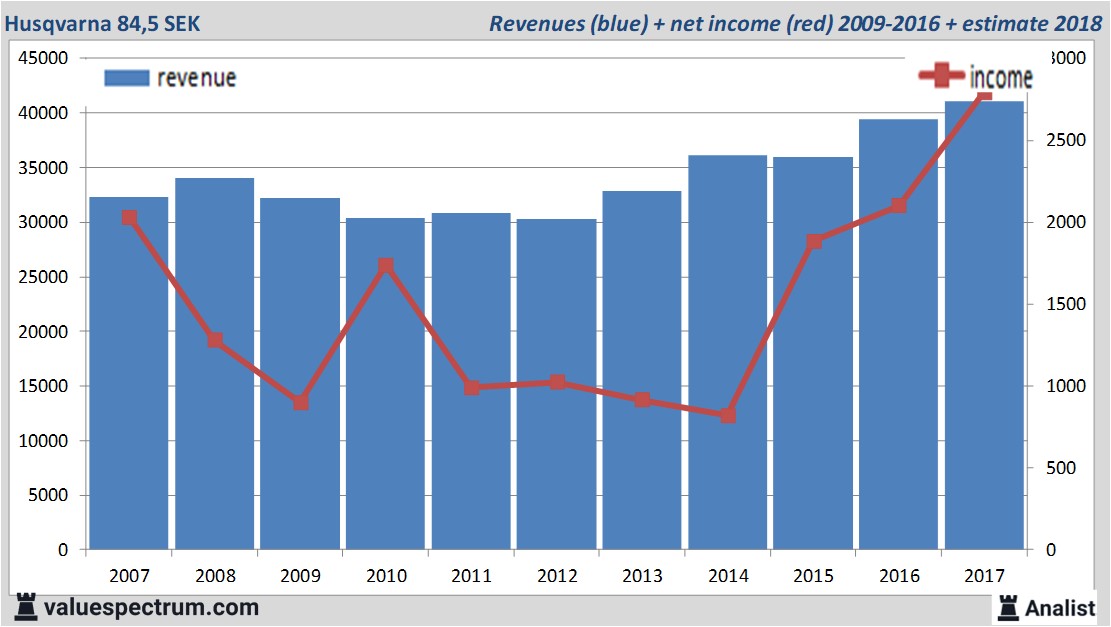1111x627 pixels.
Task: Click right axis value '2500'
Action: pyautogui.click(x=1066, y=140)
